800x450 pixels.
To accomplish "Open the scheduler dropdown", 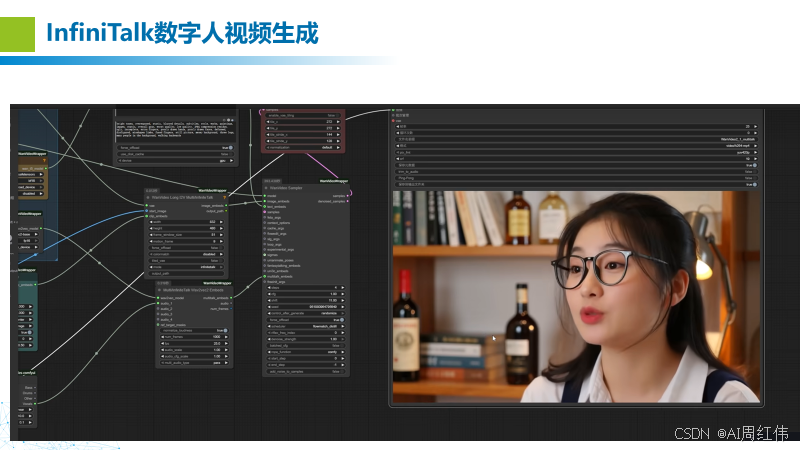I will [305, 326].
